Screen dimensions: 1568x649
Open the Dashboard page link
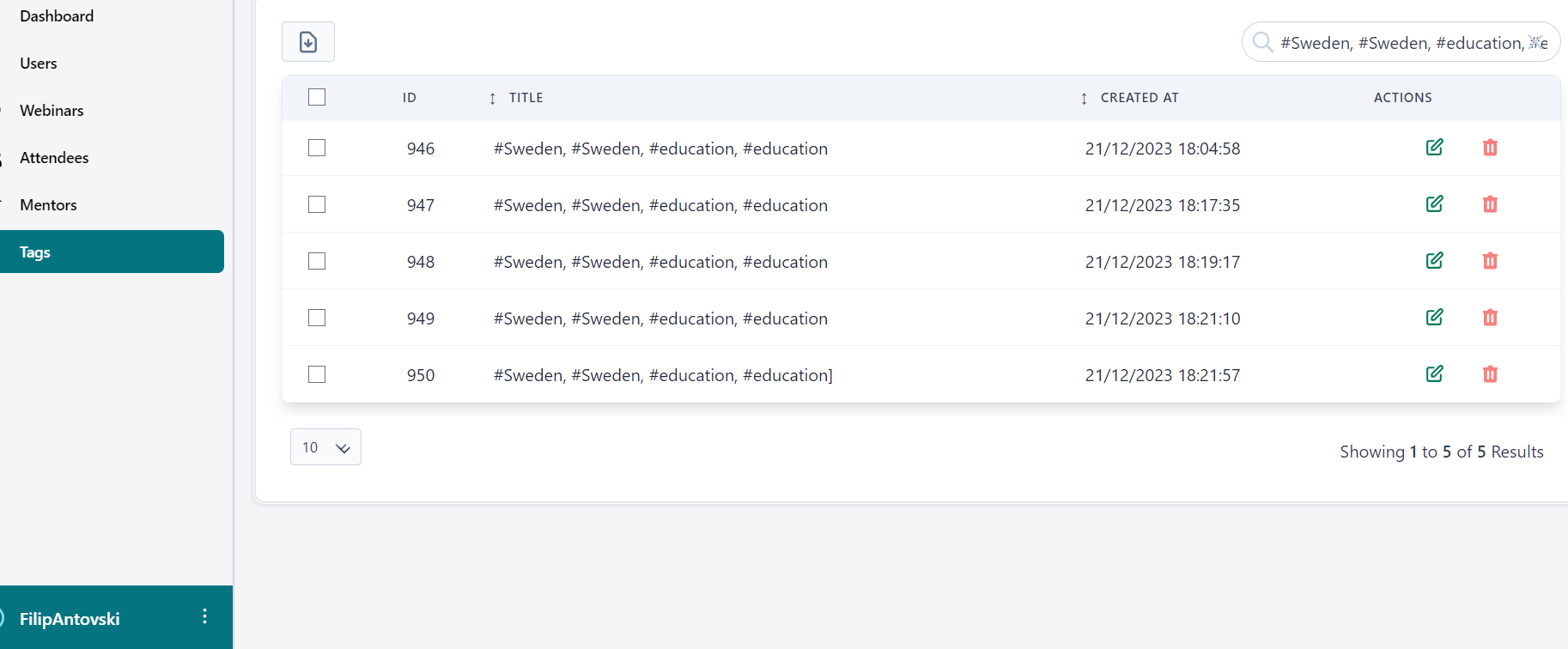tap(57, 16)
